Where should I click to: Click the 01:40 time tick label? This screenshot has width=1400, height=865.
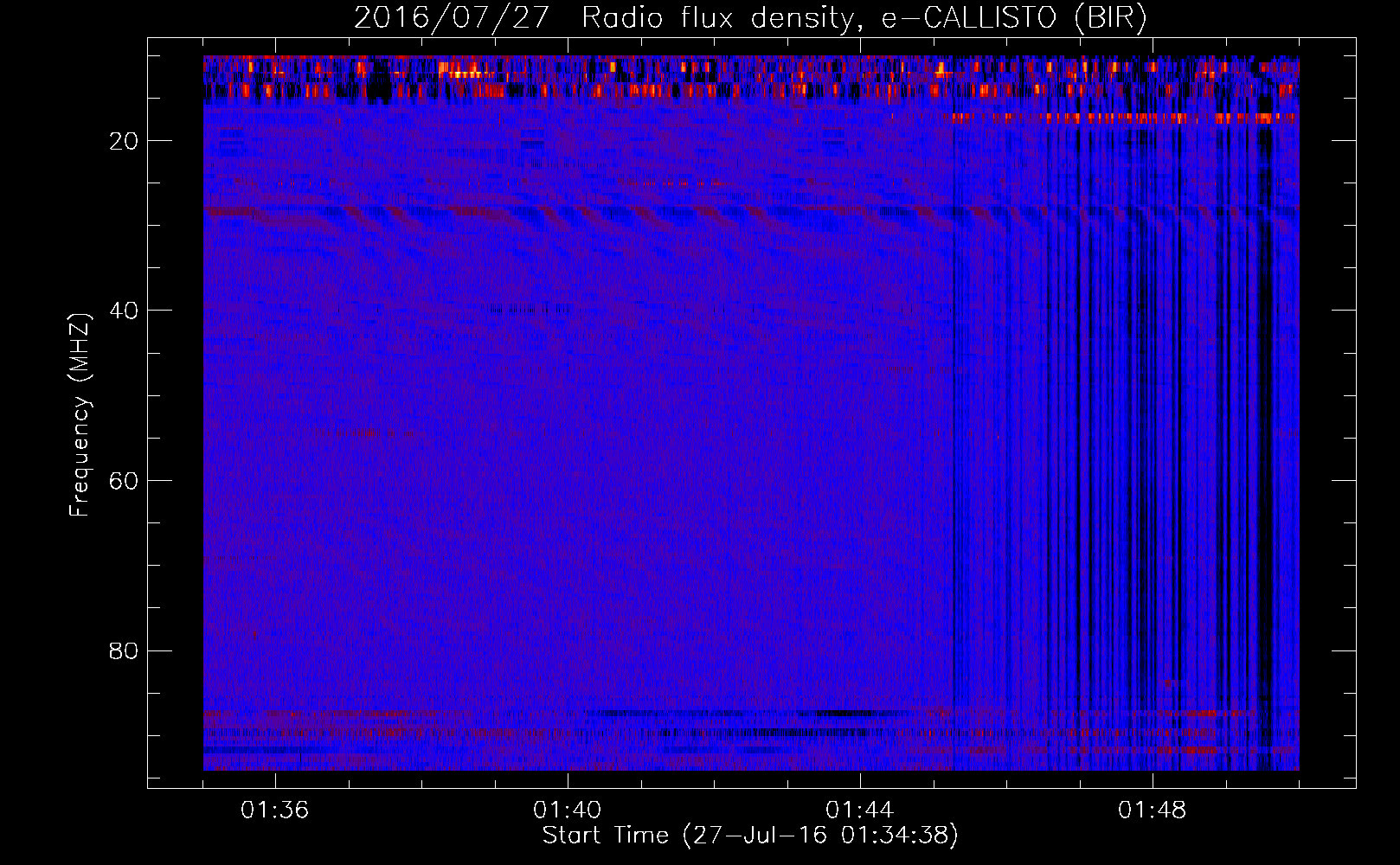568,811
